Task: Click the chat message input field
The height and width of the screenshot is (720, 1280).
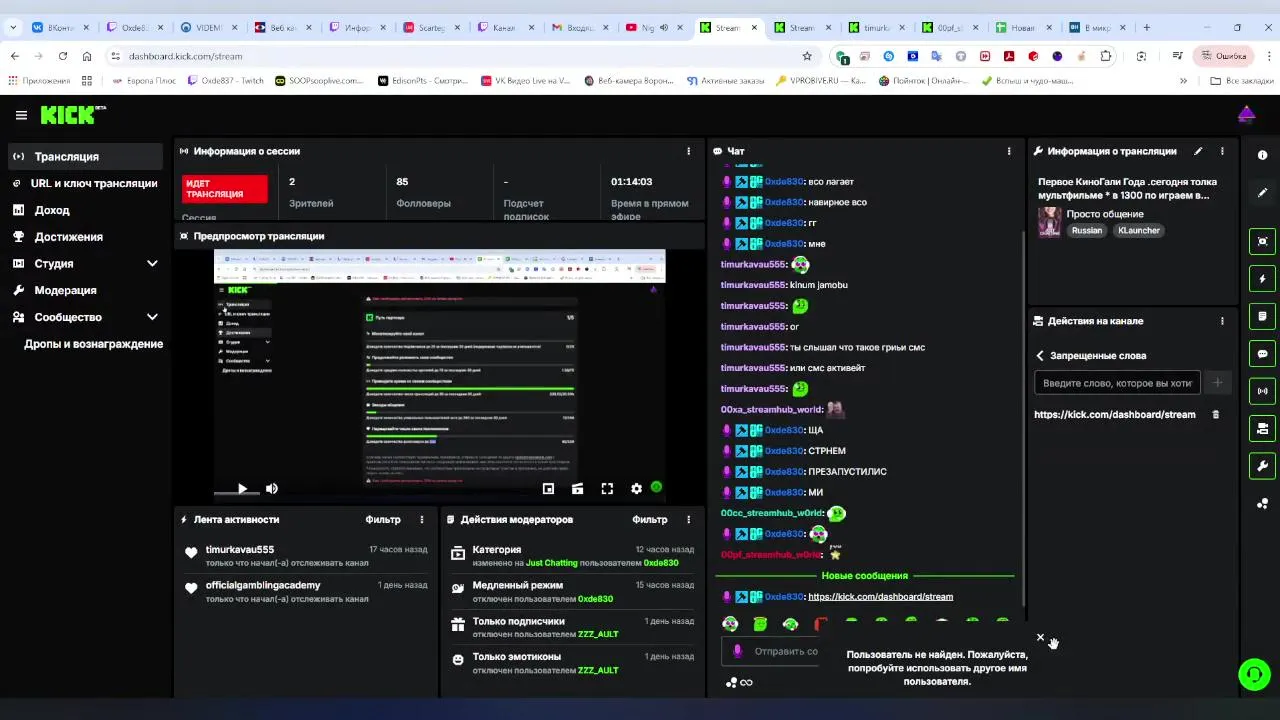Action: [x=772, y=652]
